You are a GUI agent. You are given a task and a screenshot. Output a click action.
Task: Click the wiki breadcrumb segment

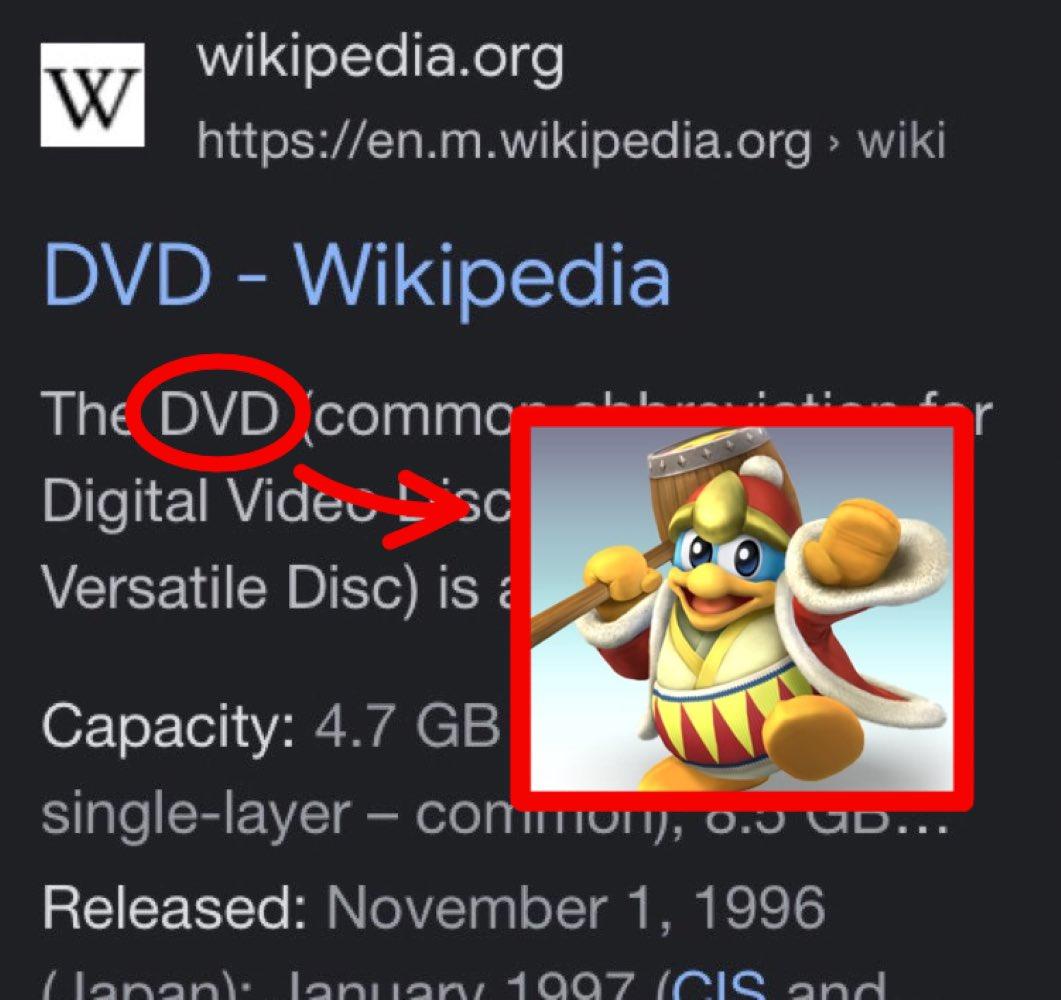(x=901, y=141)
